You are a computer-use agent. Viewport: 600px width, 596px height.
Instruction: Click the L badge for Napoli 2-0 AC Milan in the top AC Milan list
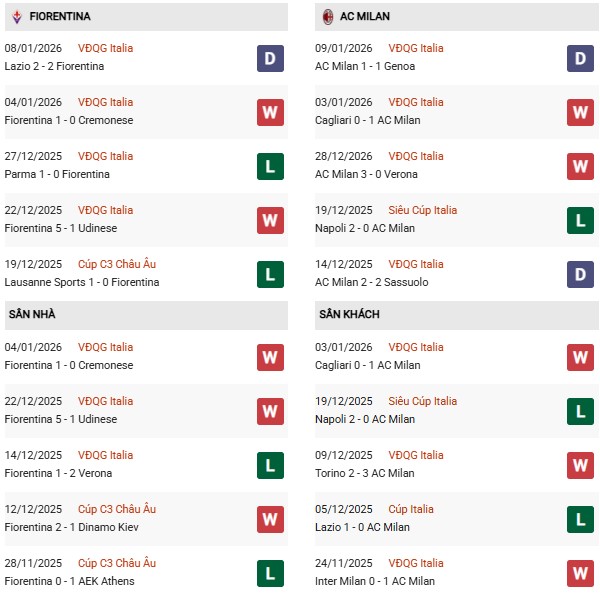pos(581,220)
